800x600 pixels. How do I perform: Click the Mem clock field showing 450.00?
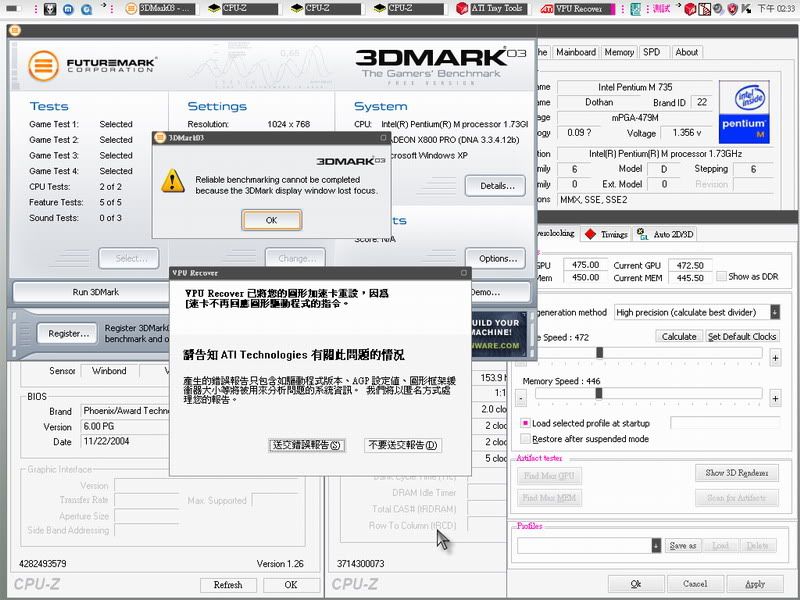click(585, 278)
